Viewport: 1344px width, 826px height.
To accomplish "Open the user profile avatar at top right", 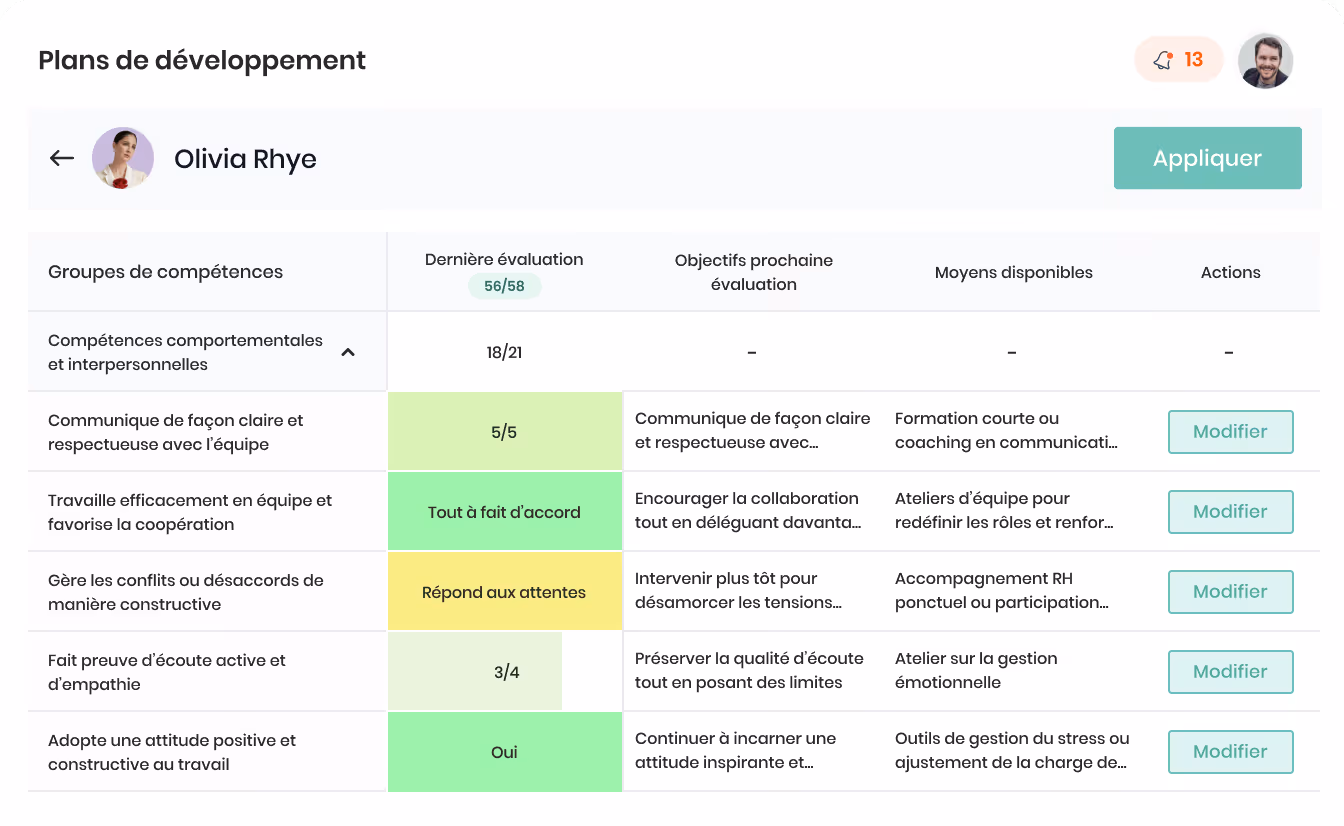I will pos(1265,61).
